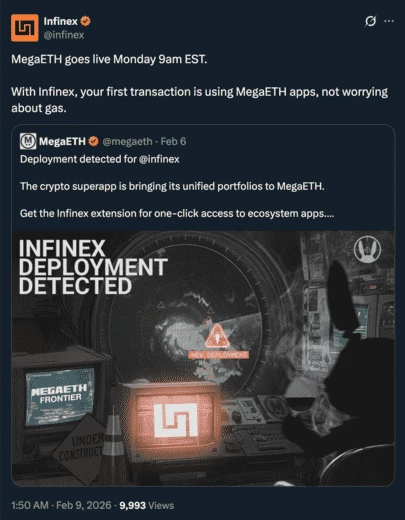Follow the @infinex mention in quoted text
The image size is (405, 520).
[x=159, y=159]
